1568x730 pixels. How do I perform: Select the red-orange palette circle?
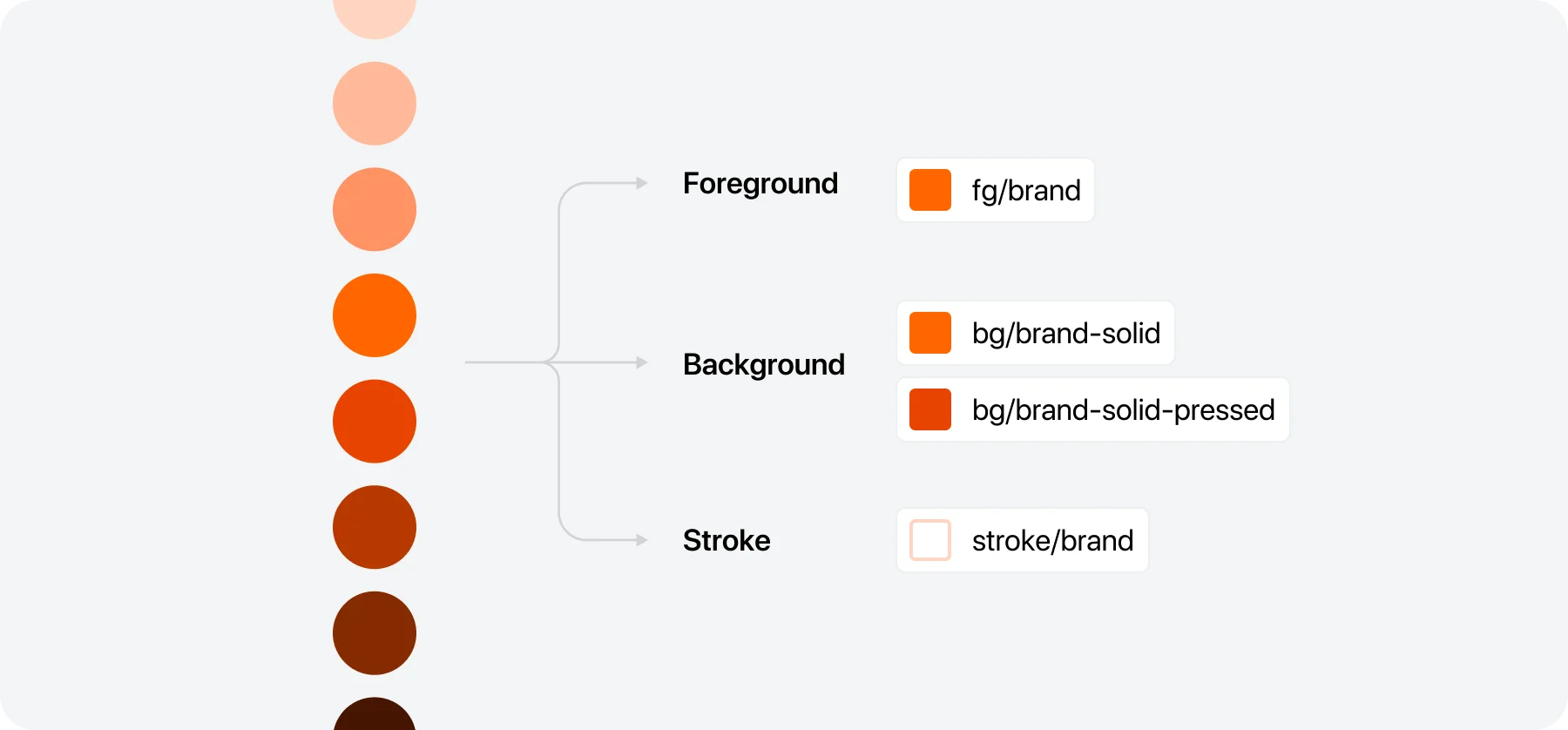click(x=375, y=422)
